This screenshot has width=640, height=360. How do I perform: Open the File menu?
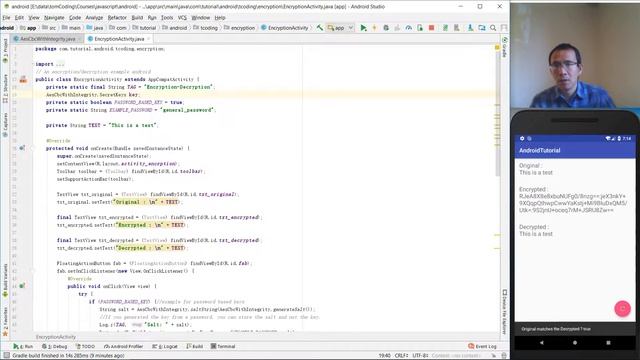tap(6, 18)
